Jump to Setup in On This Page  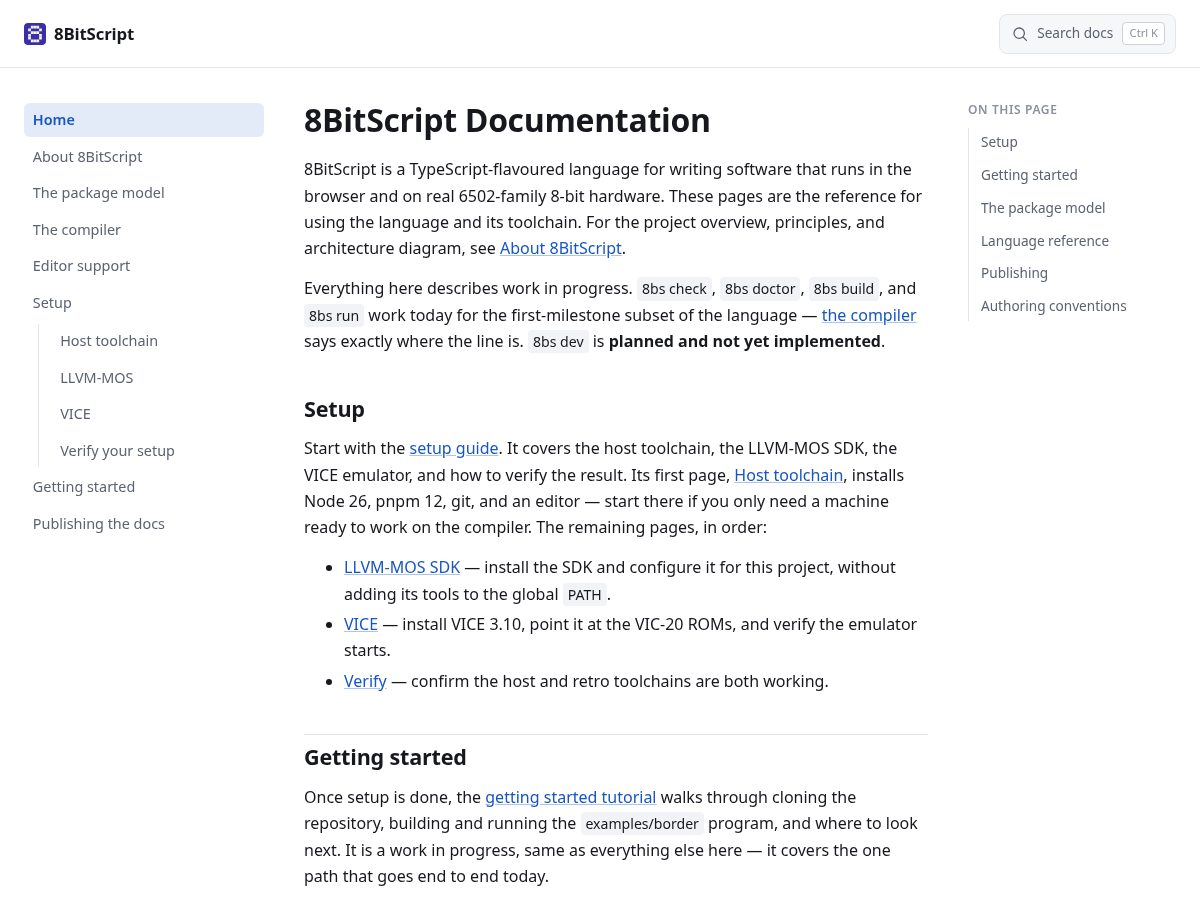(999, 142)
